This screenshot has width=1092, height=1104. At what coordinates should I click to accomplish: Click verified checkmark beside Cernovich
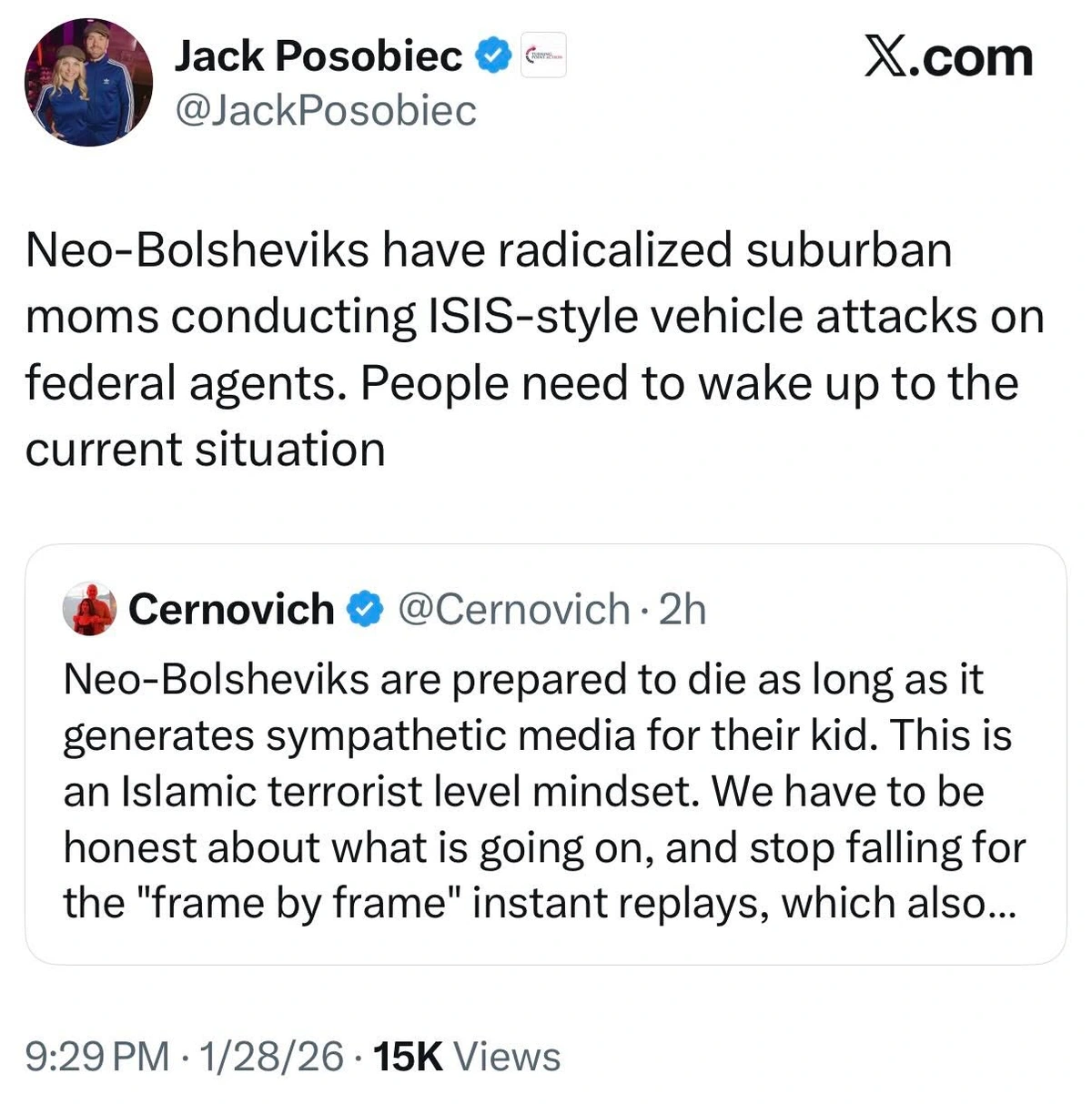tap(366, 610)
